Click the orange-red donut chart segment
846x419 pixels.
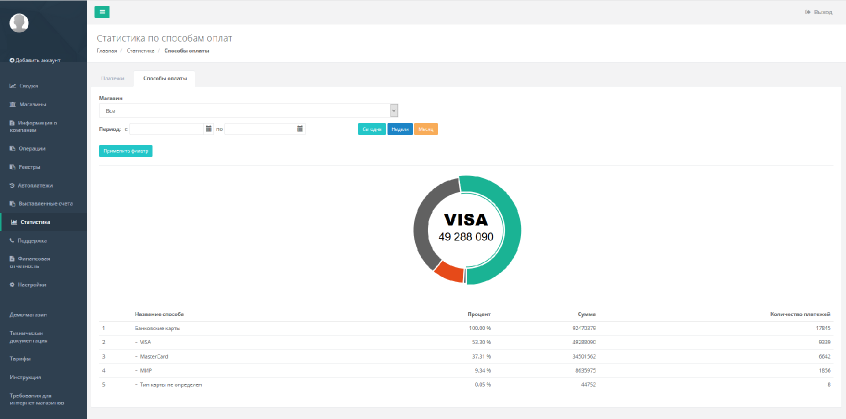(x=449, y=272)
